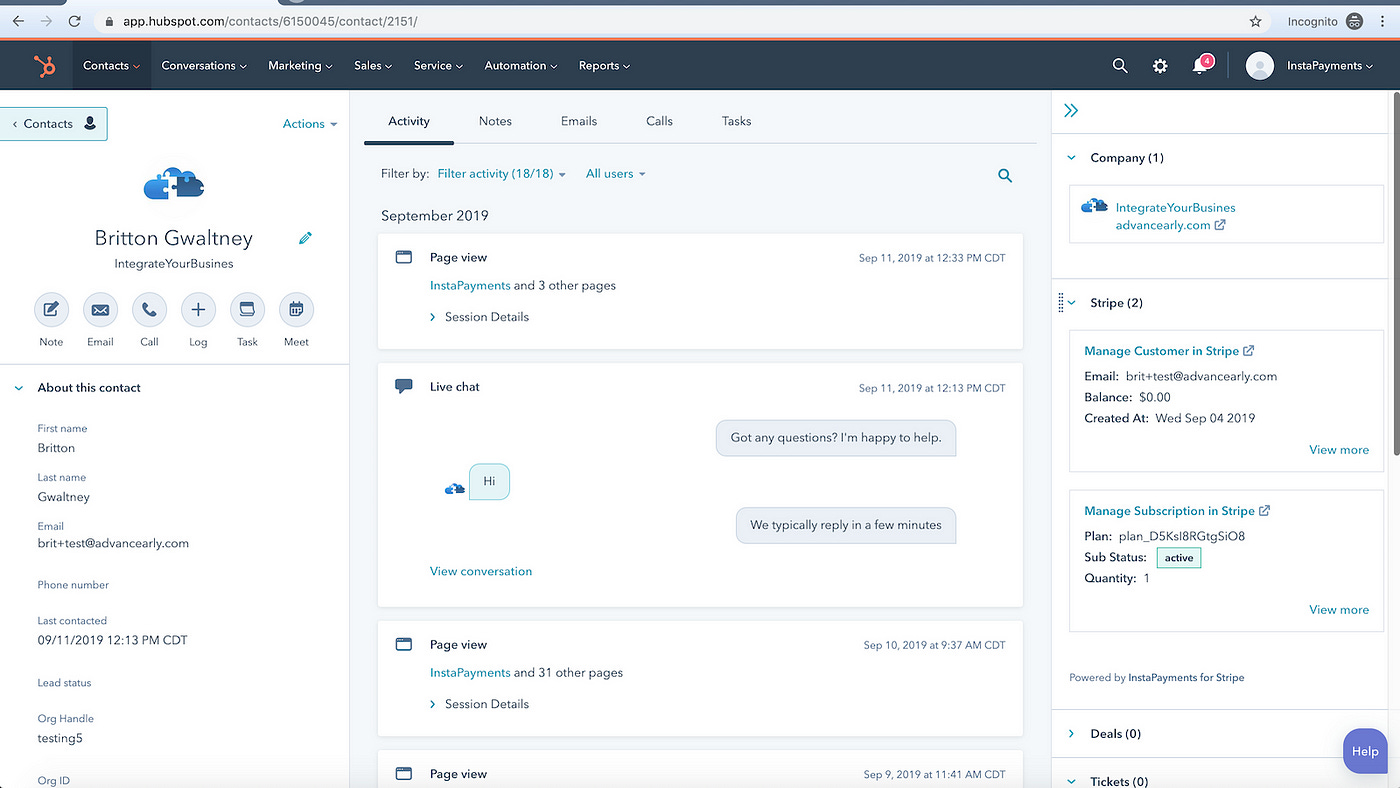The height and width of the screenshot is (788, 1400).
Task: Open the InstaPayments link in the Sep 10 page view
Action: point(470,673)
